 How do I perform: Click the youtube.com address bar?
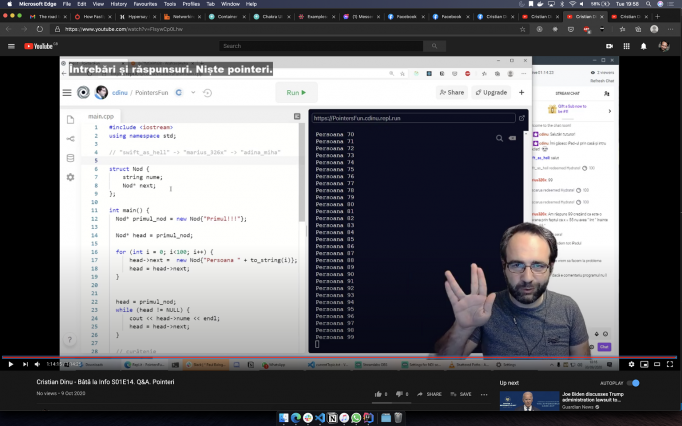287,29
